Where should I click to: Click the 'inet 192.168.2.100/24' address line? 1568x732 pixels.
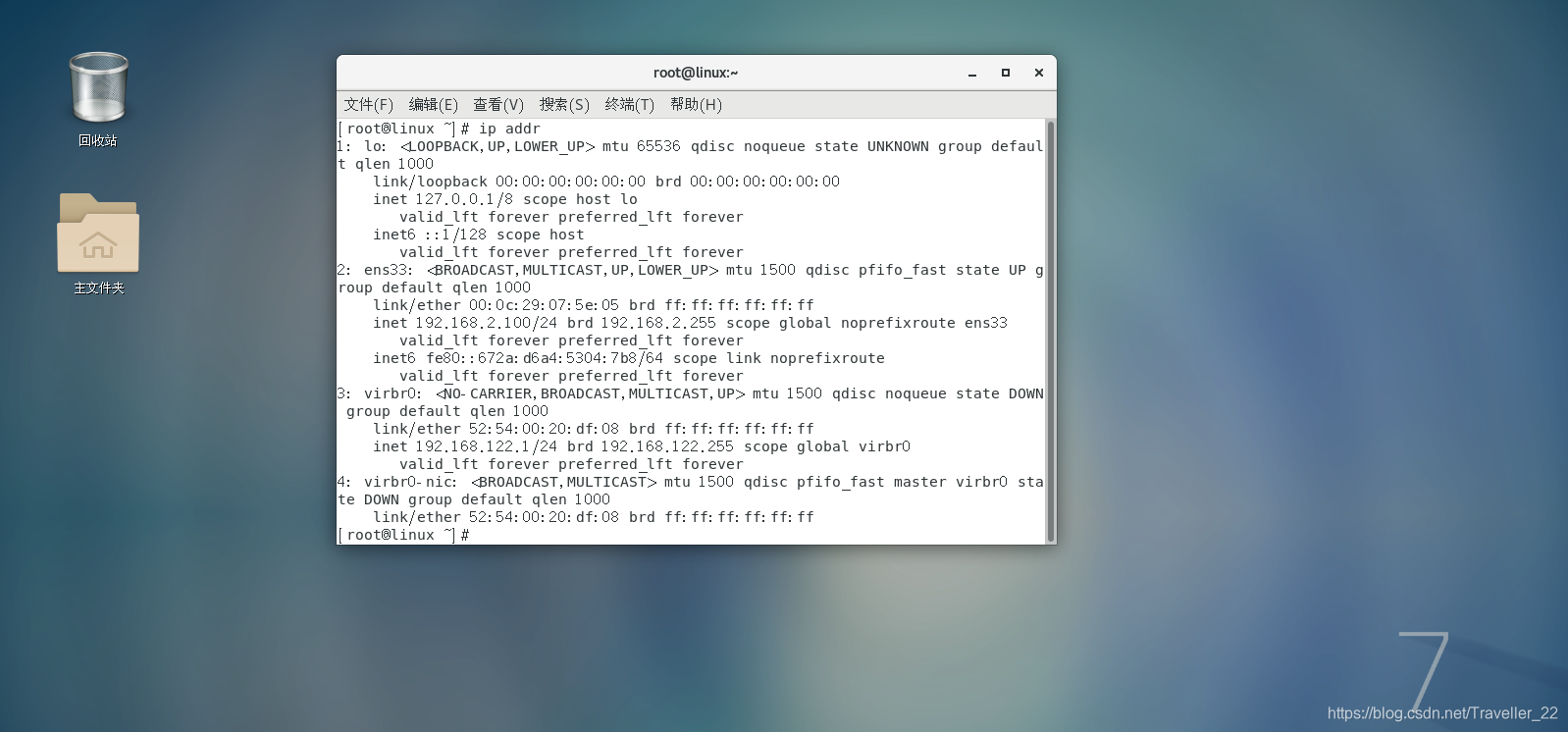(690, 323)
